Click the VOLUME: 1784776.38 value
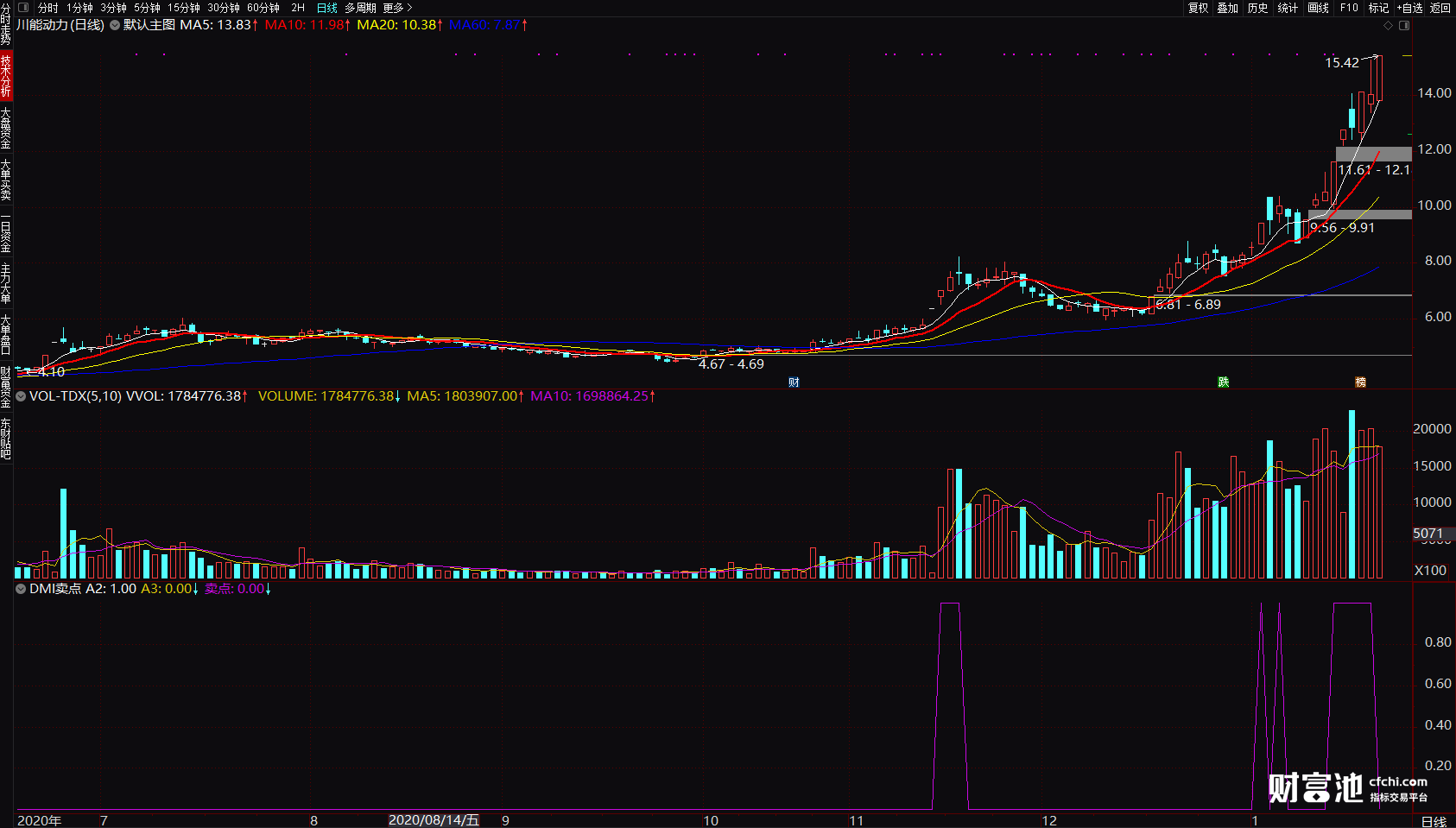Image resolution: width=1456 pixels, height=828 pixels. (328, 396)
